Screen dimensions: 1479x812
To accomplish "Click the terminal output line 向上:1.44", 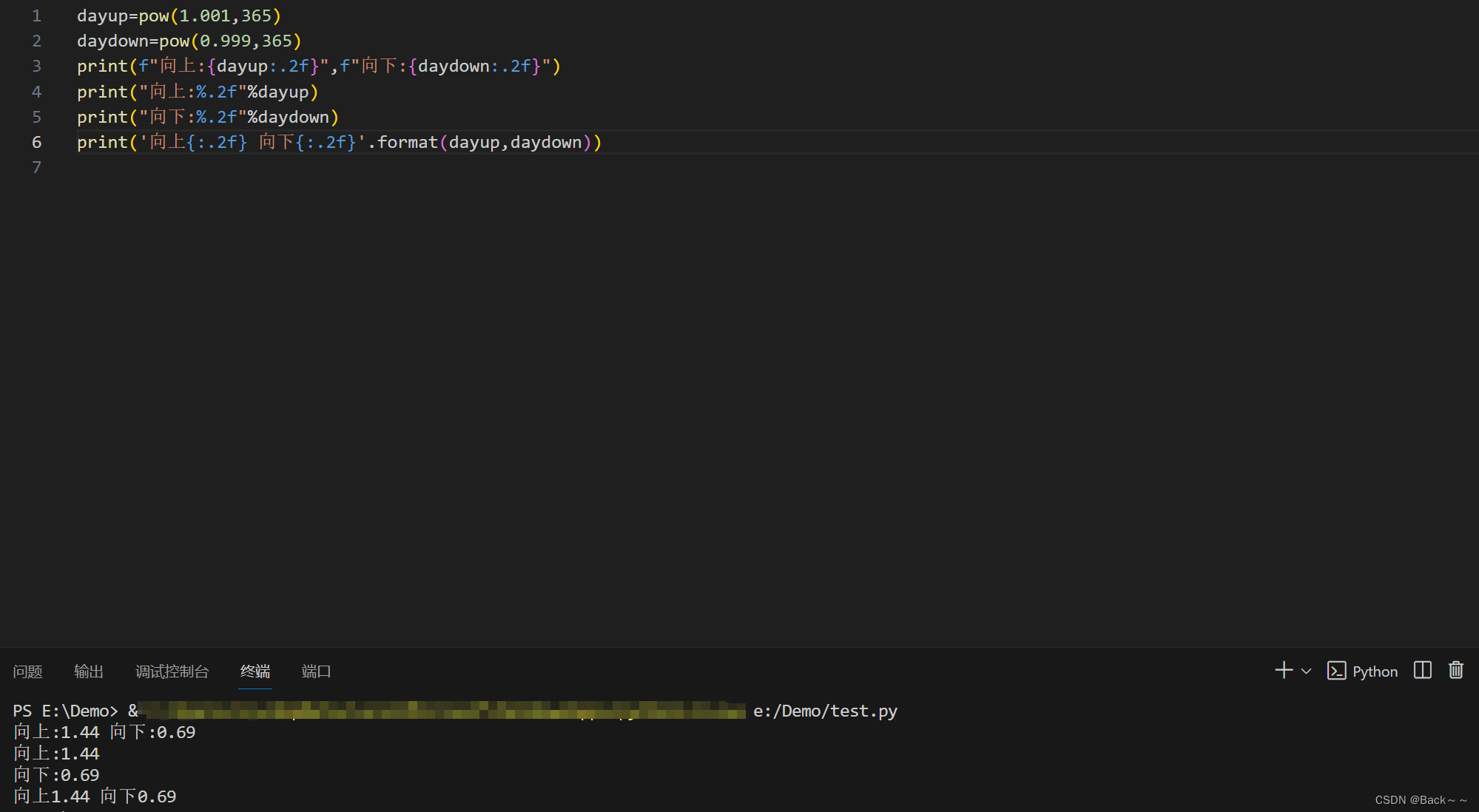I will point(56,754).
